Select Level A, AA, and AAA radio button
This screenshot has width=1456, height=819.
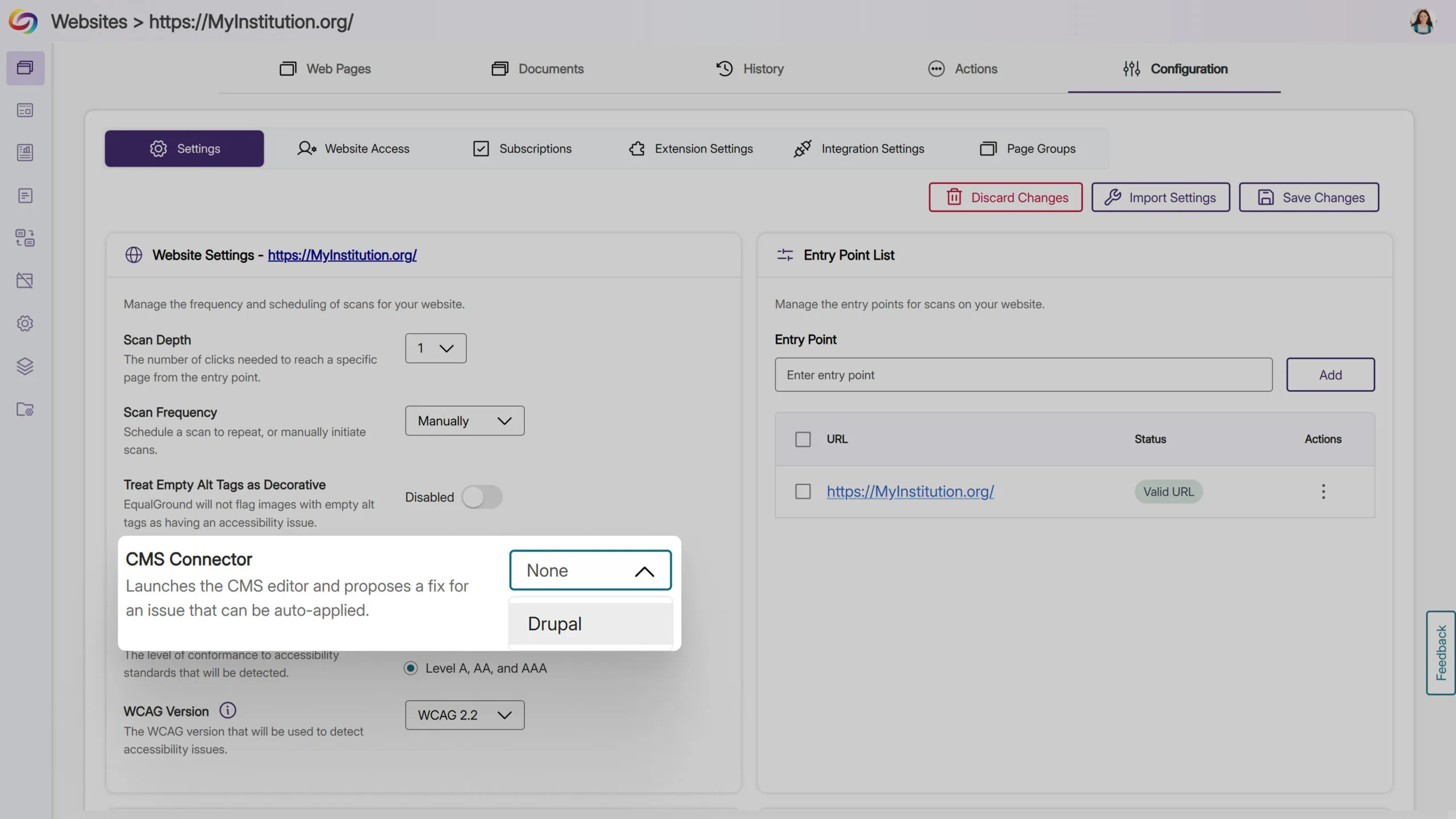411,668
